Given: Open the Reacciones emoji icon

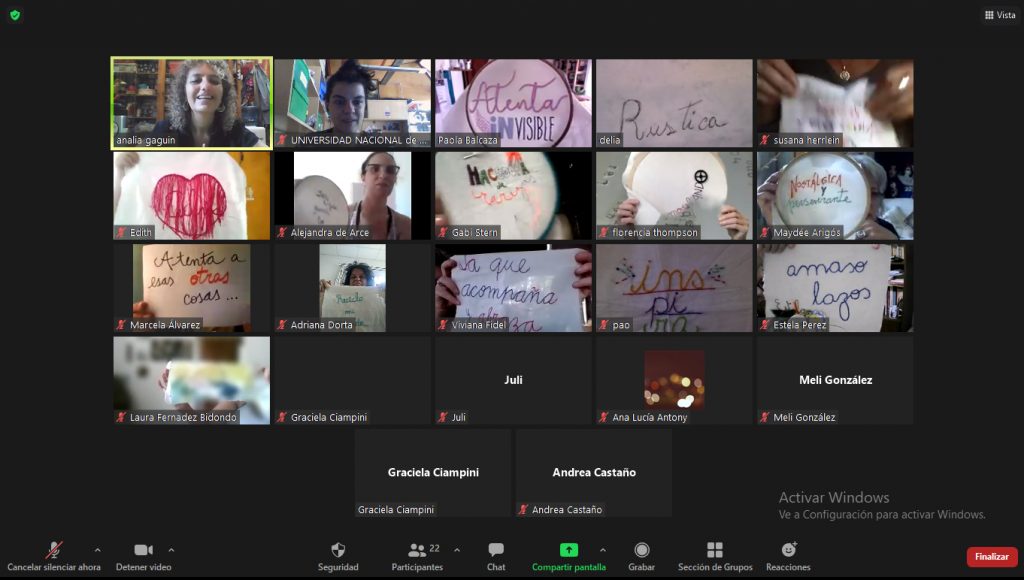Looking at the screenshot, I should tap(788, 550).
